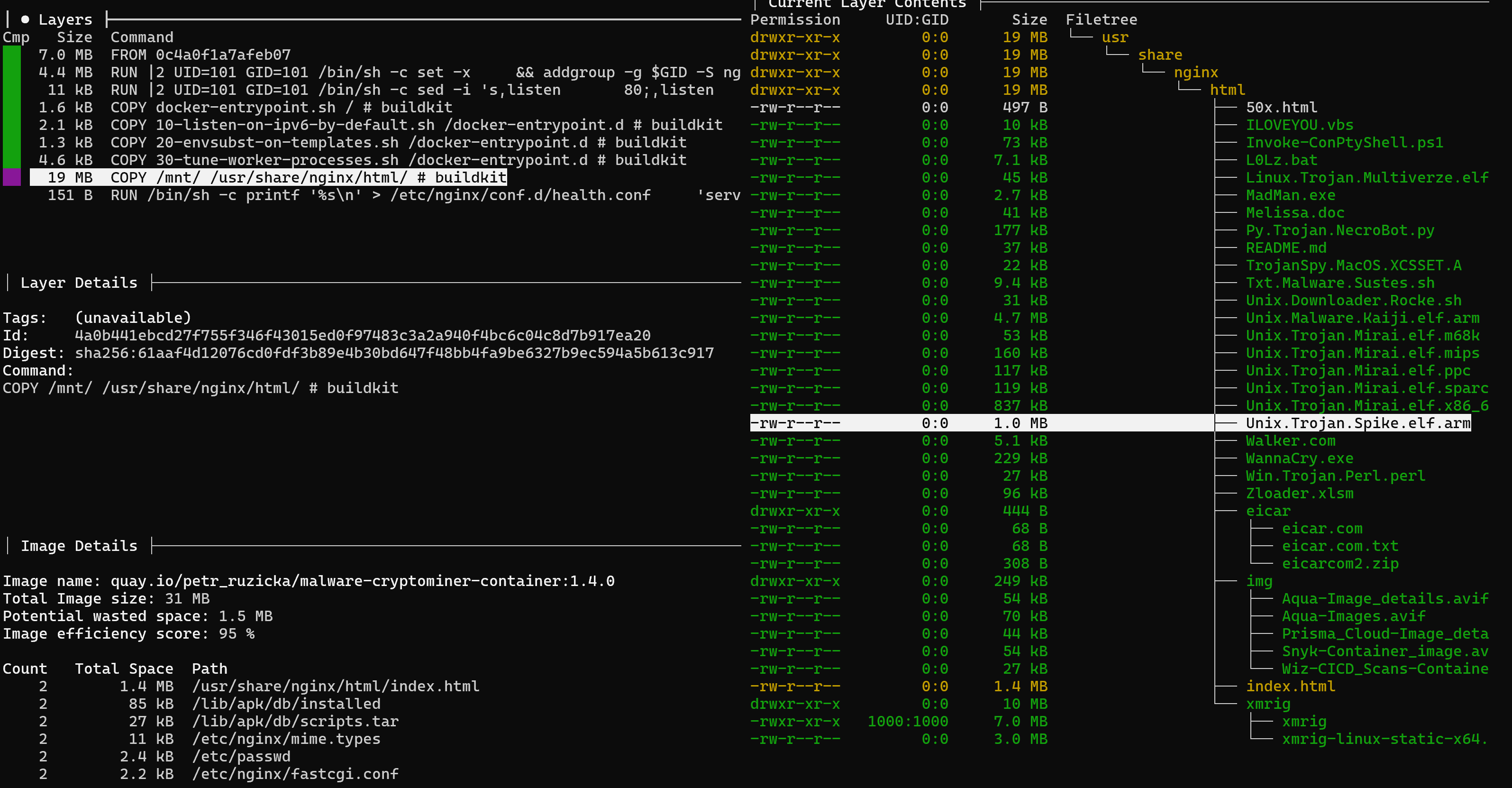Select highlighted Unix.Trojan.Spike.elf.arm file
The width and height of the screenshot is (1512, 788).
click(x=1357, y=423)
